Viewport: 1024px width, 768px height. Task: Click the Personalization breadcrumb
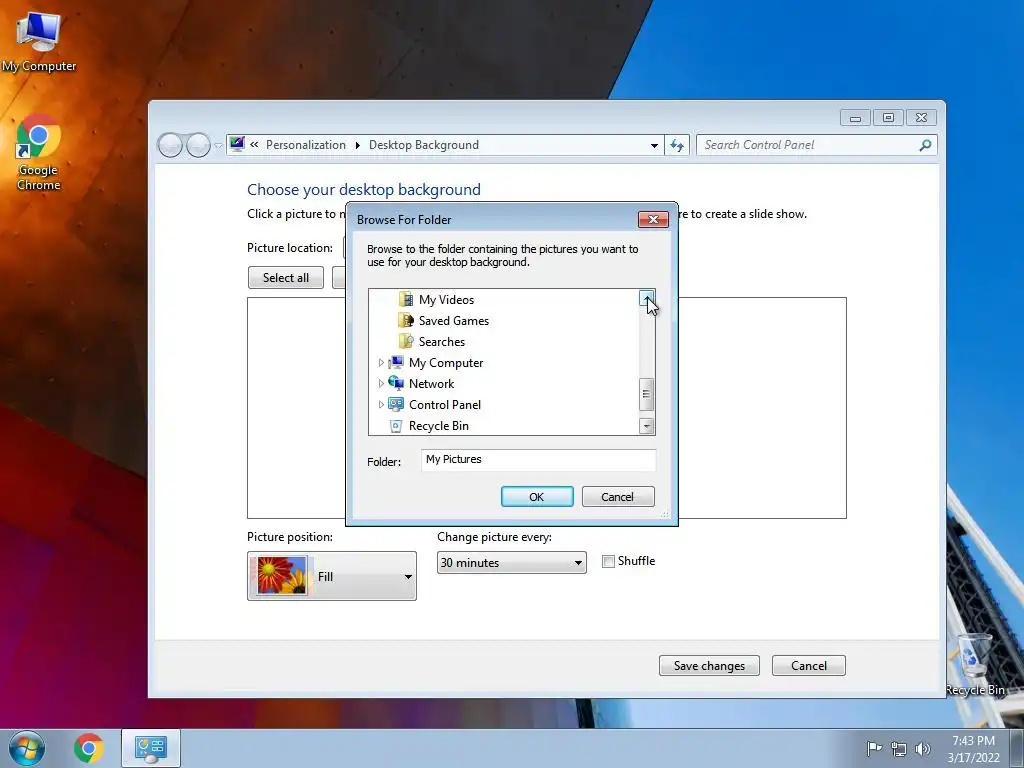point(306,145)
